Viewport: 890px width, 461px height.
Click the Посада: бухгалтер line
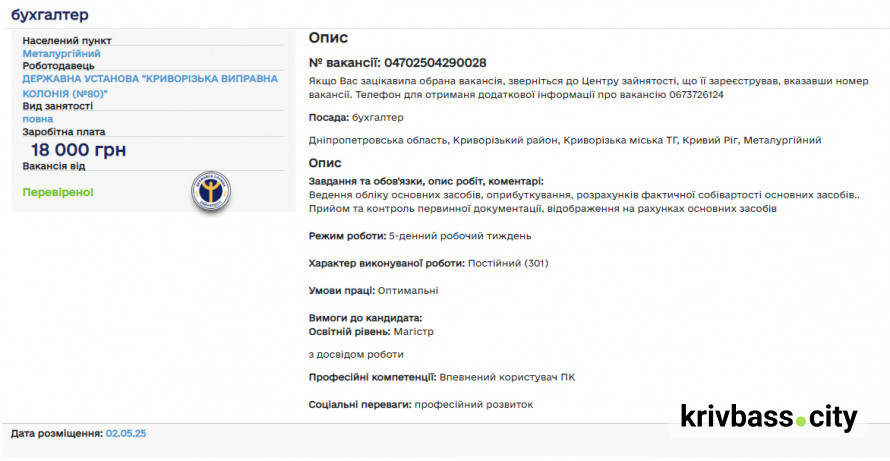355,117
